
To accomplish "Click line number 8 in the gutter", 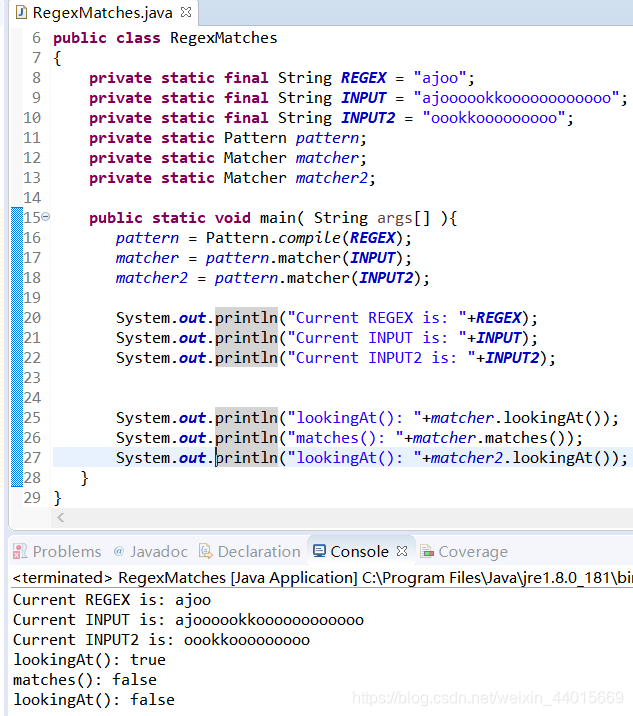I will click(x=36, y=78).
